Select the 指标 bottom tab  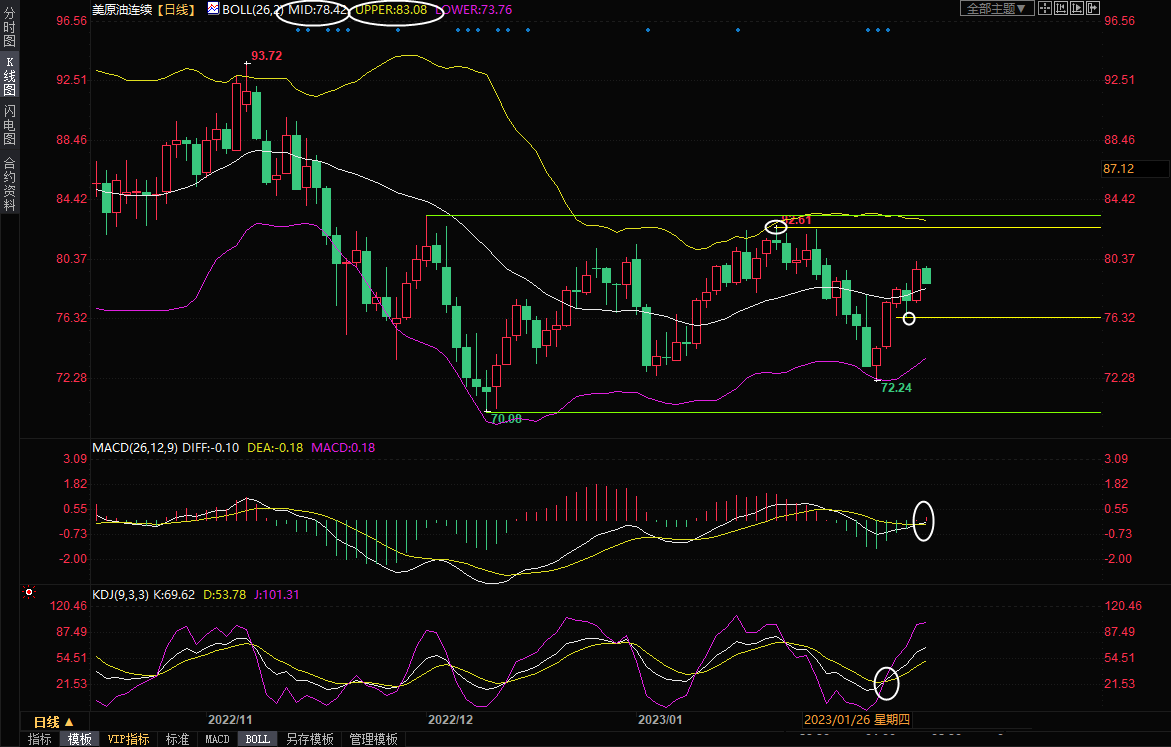click(x=40, y=739)
